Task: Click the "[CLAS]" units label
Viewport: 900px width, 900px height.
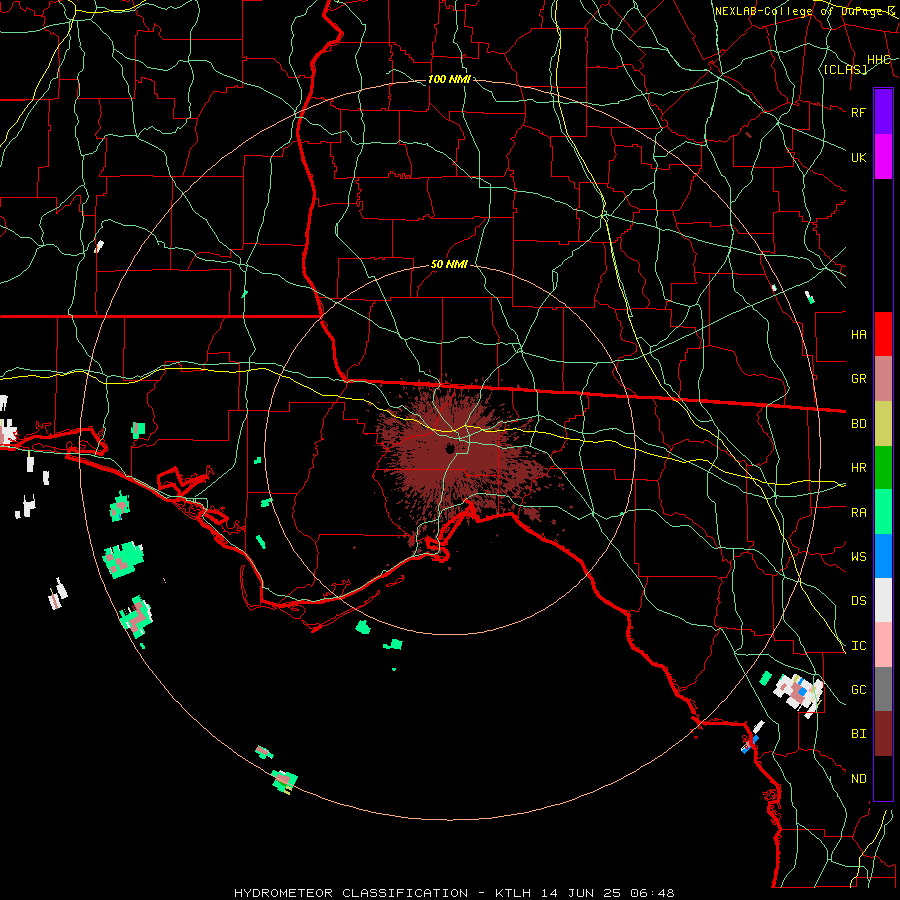Action: coord(845,69)
